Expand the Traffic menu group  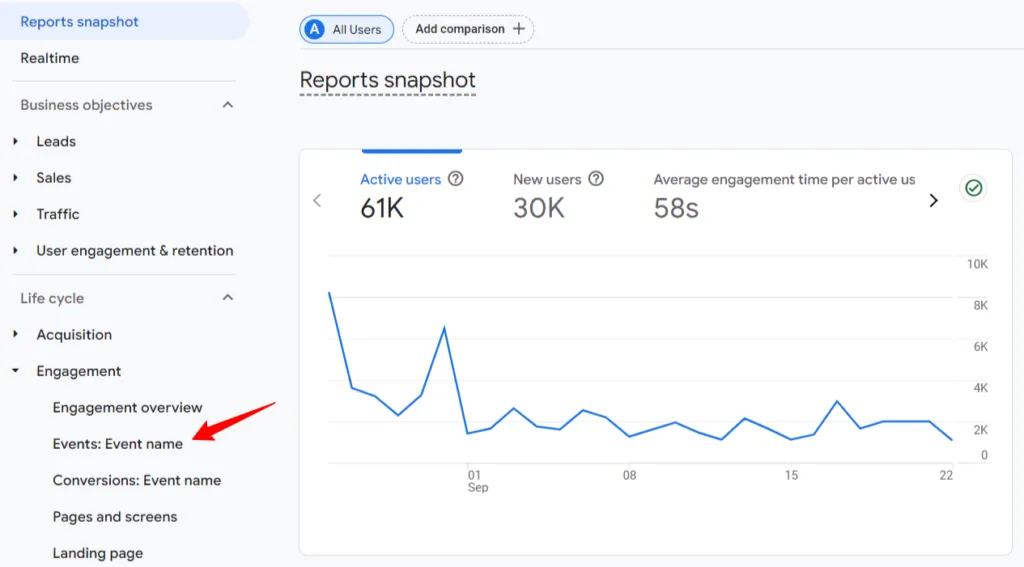pyautogui.click(x=16, y=214)
